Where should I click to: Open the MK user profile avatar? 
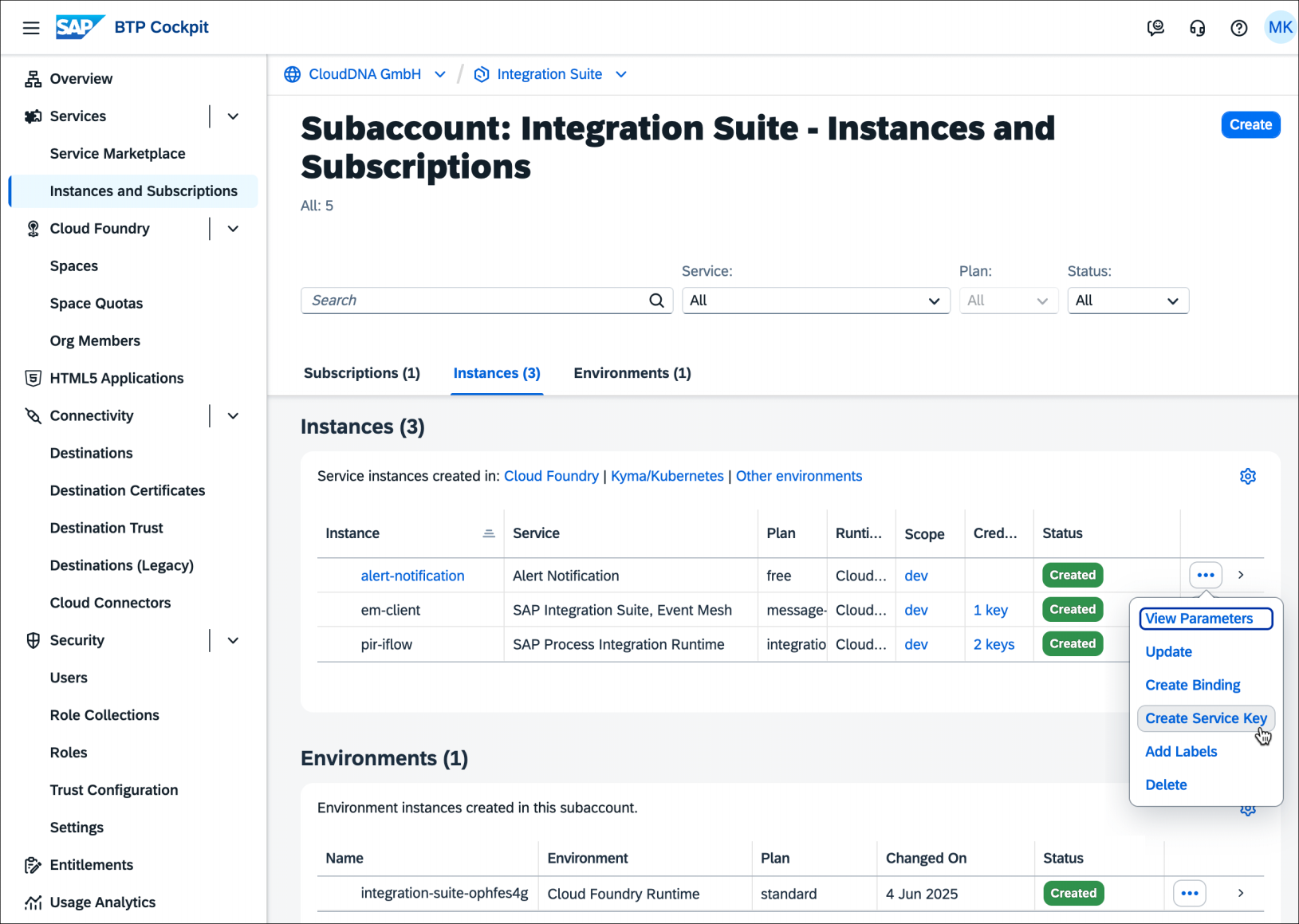(1280, 28)
